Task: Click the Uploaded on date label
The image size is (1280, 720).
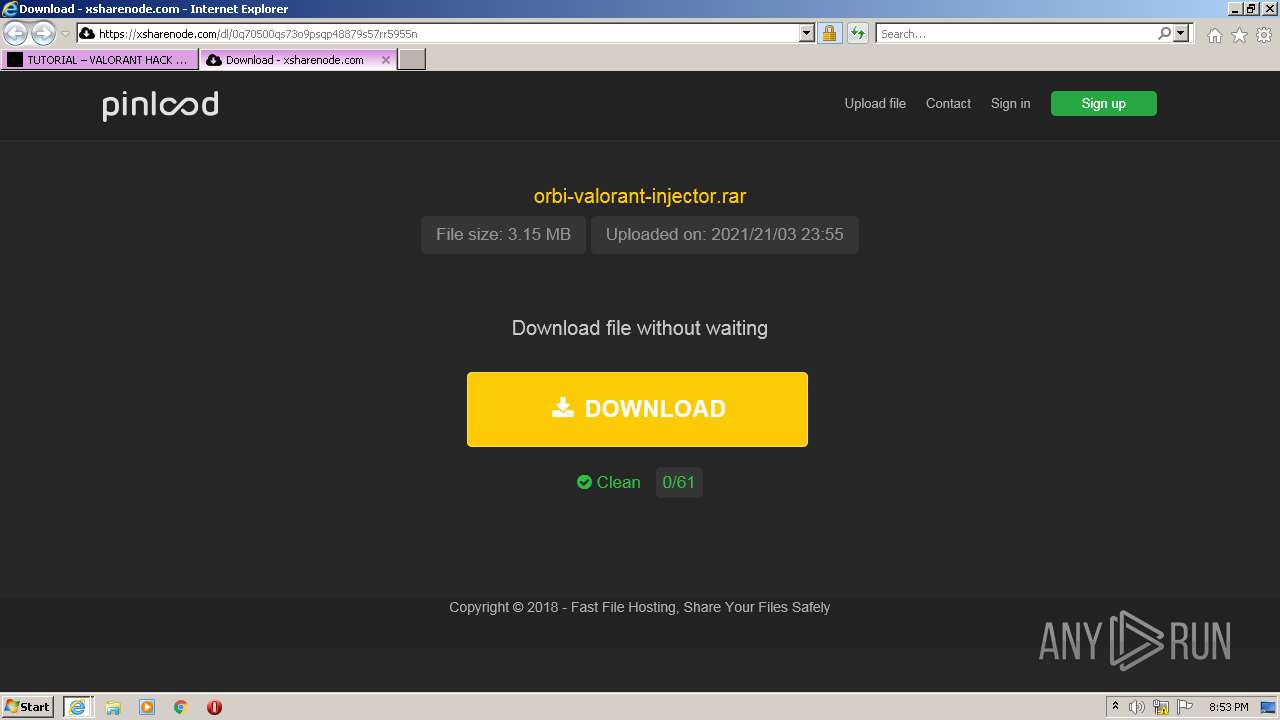Action: coord(724,235)
